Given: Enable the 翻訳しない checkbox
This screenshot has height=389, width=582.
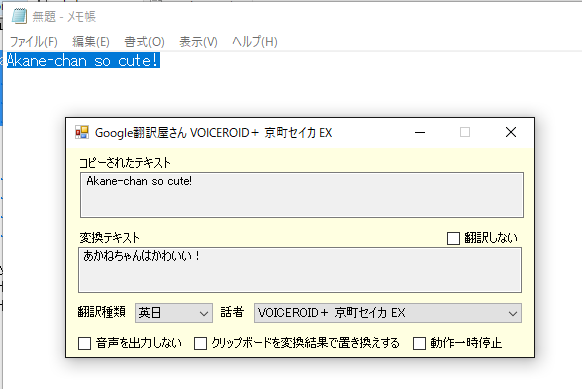Looking at the screenshot, I should (453, 238).
